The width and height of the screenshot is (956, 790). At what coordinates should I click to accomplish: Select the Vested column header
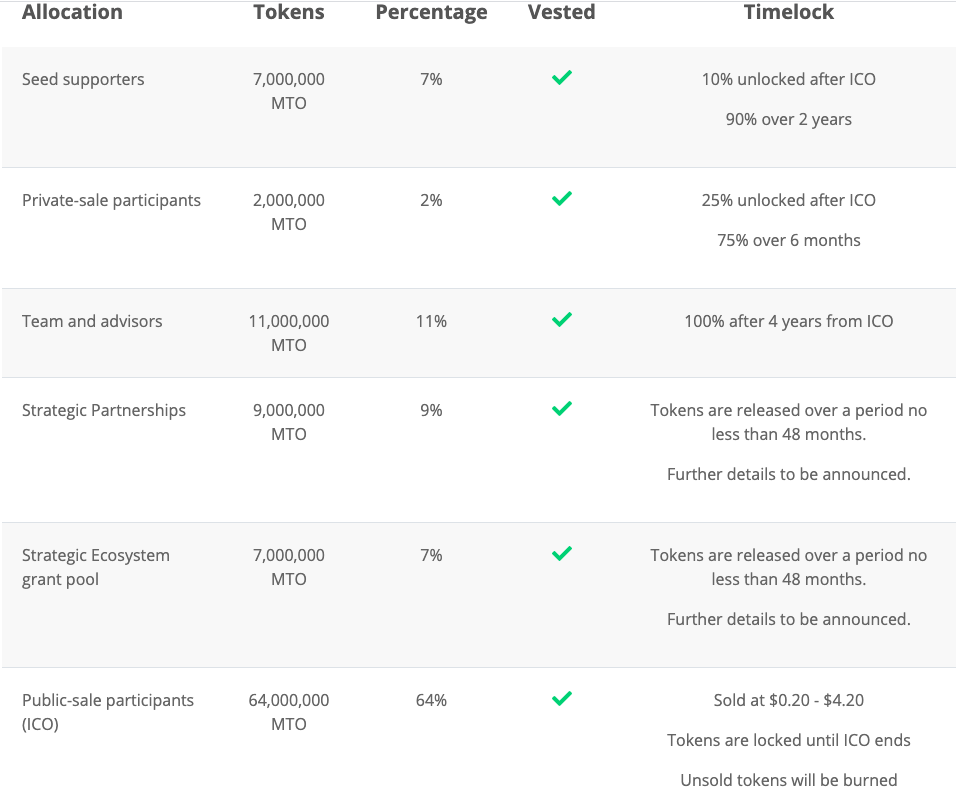pos(562,12)
